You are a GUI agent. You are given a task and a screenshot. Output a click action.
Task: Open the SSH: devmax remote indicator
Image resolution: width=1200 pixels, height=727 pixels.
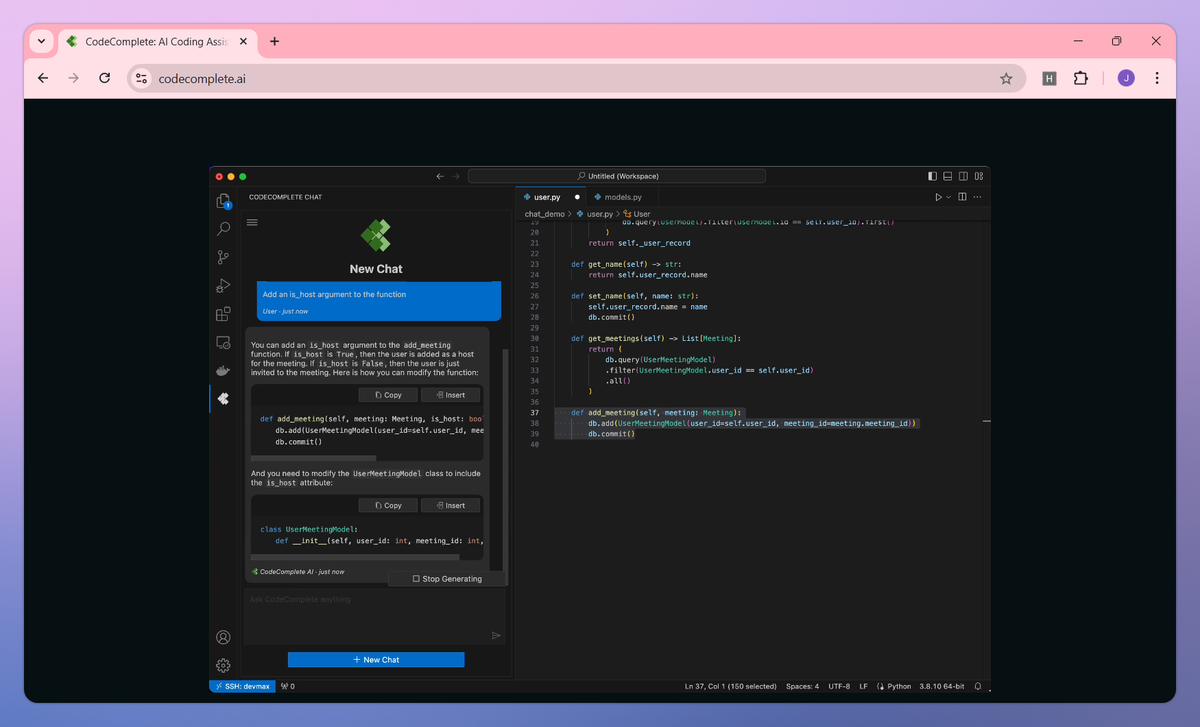(x=241, y=686)
